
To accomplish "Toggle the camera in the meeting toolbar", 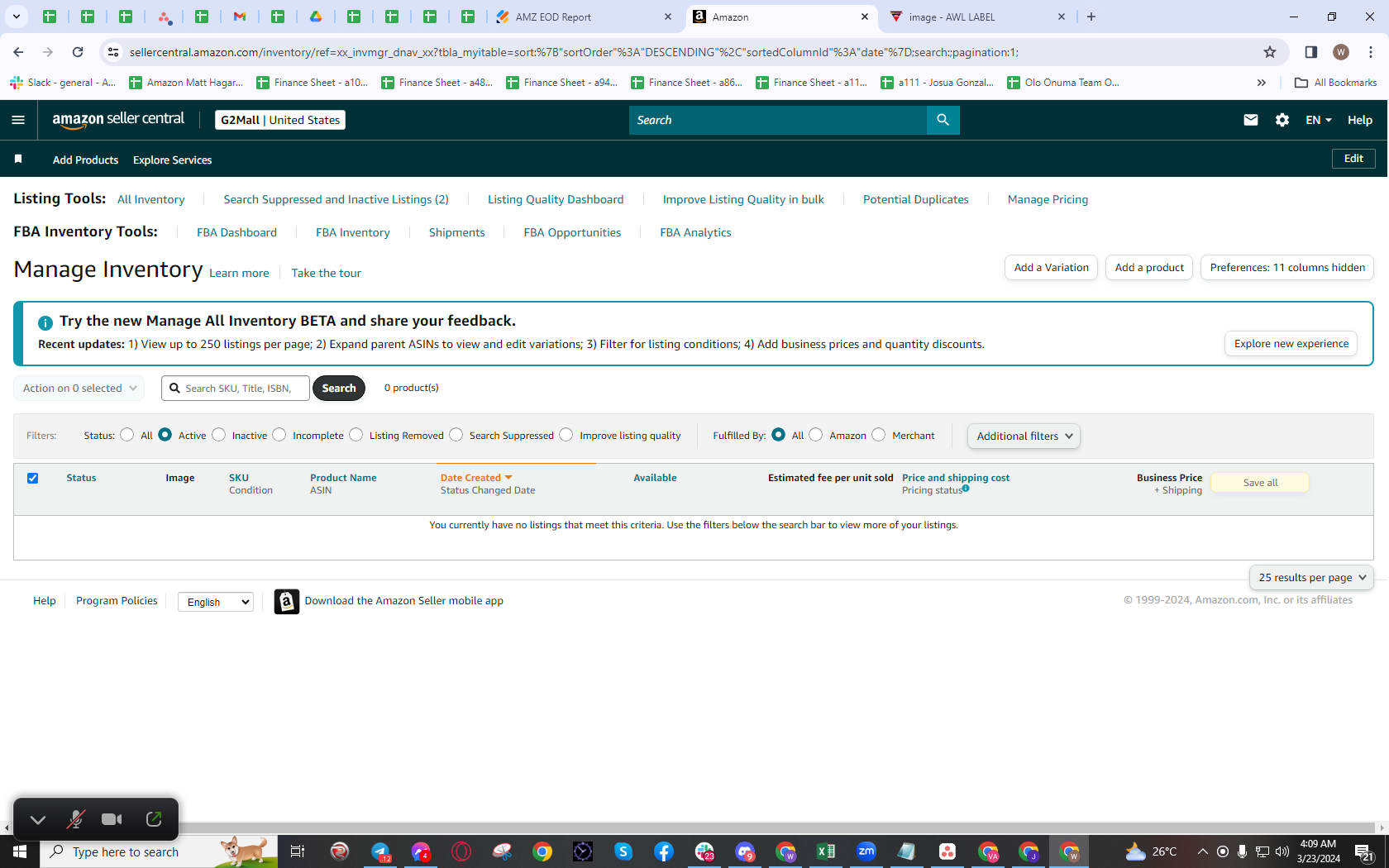I will click(112, 819).
